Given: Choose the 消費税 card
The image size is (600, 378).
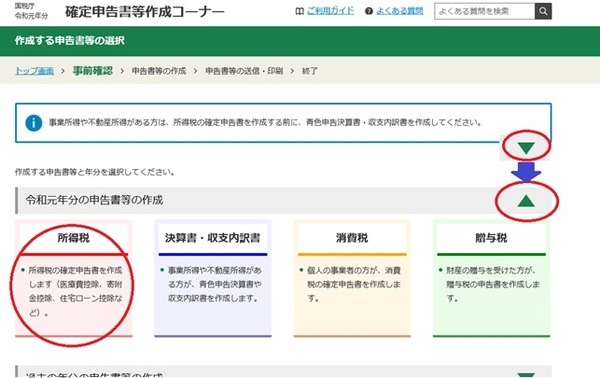Looking at the screenshot, I should [352, 278].
